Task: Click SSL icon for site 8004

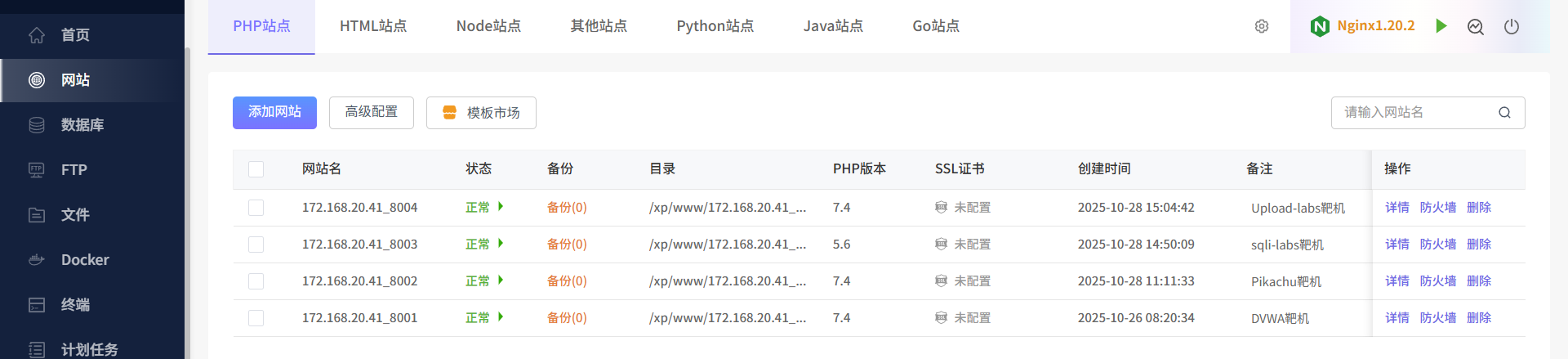Action: coord(941,208)
